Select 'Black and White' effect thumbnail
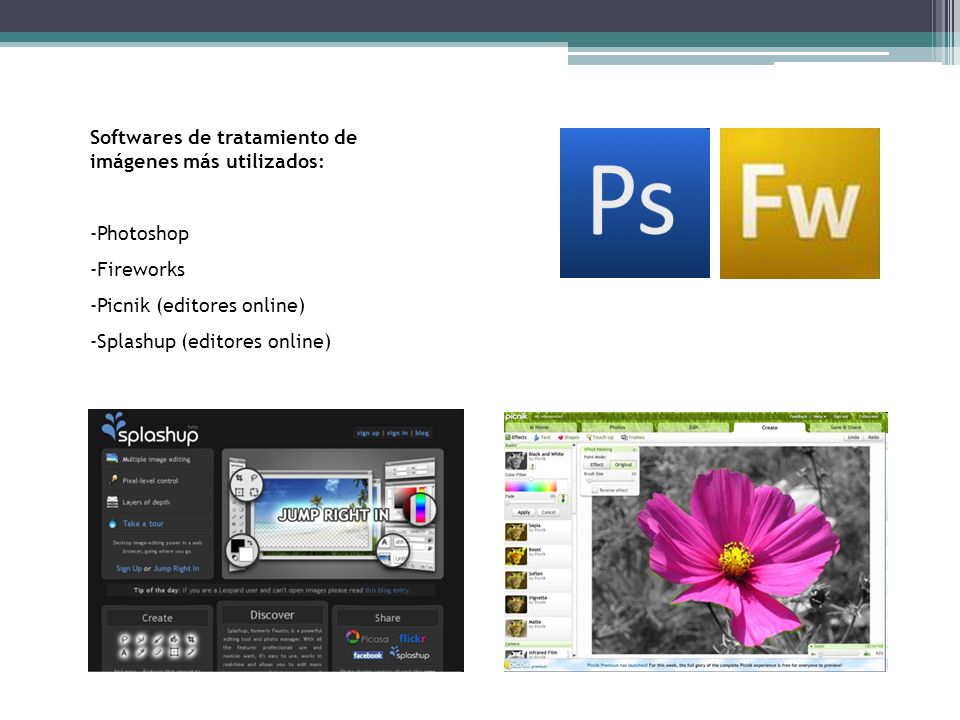 pyautogui.click(x=516, y=460)
